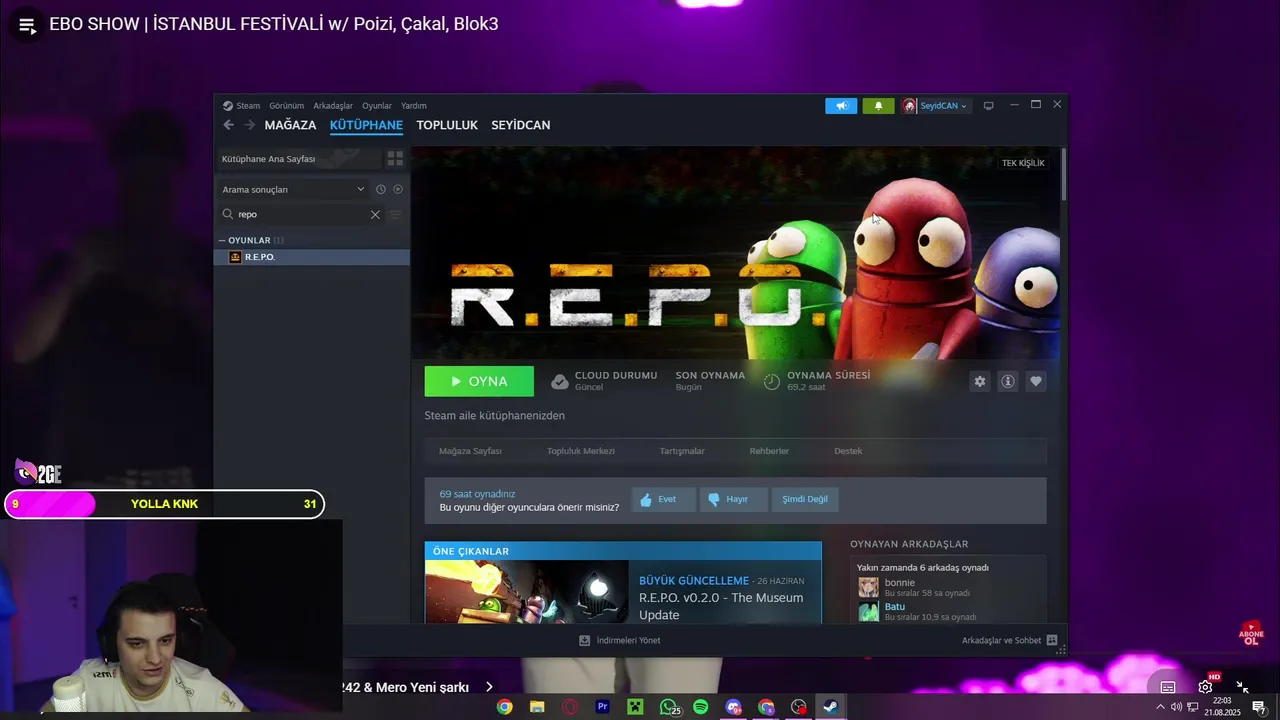Open WhatsApp from the taskbar
Image resolution: width=1280 pixels, height=720 pixels.
pos(668,707)
